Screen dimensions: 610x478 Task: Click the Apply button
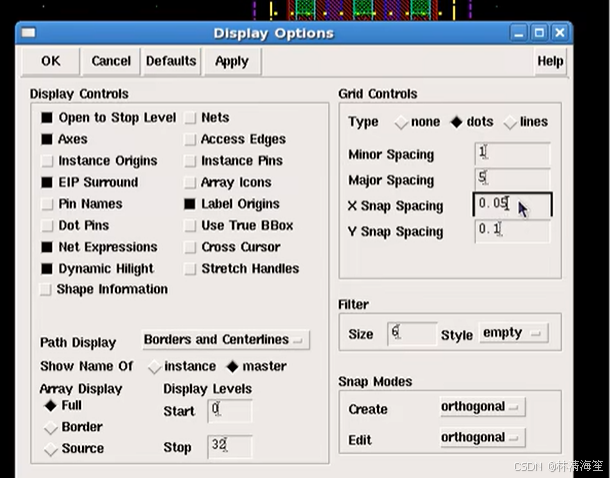(232, 61)
